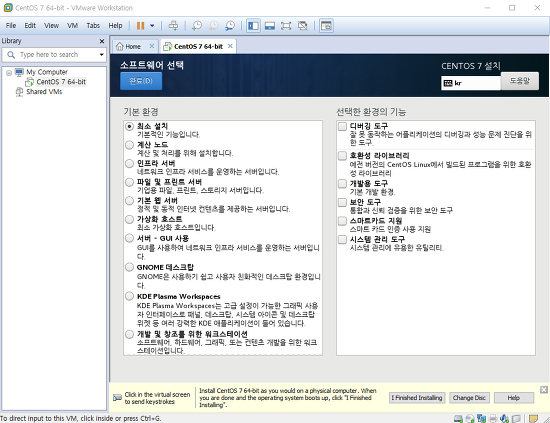Close the CentOS 7 64-bit tab
550x423 pixels.
click(230, 46)
